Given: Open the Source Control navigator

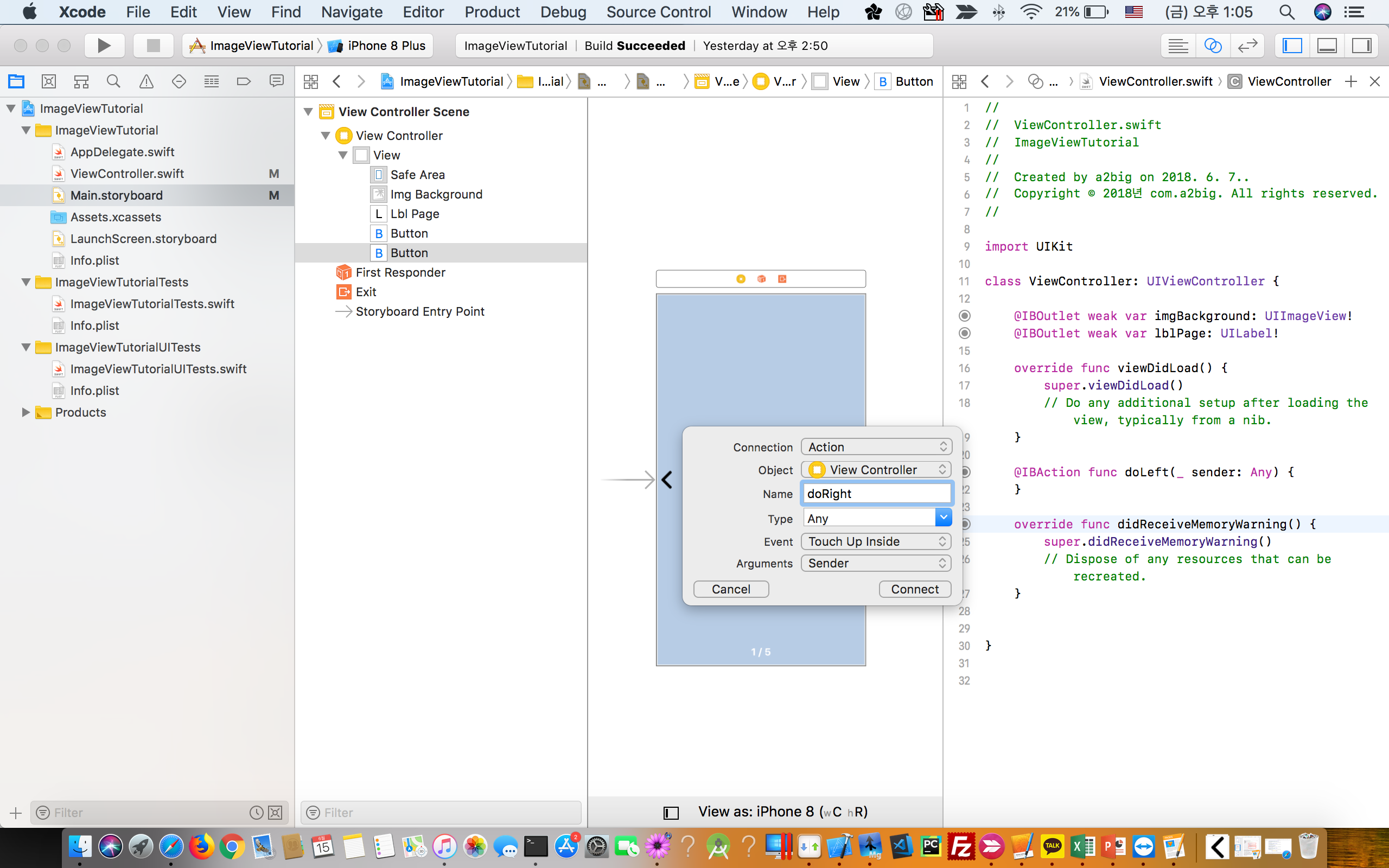Looking at the screenshot, I should coord(49,81).
